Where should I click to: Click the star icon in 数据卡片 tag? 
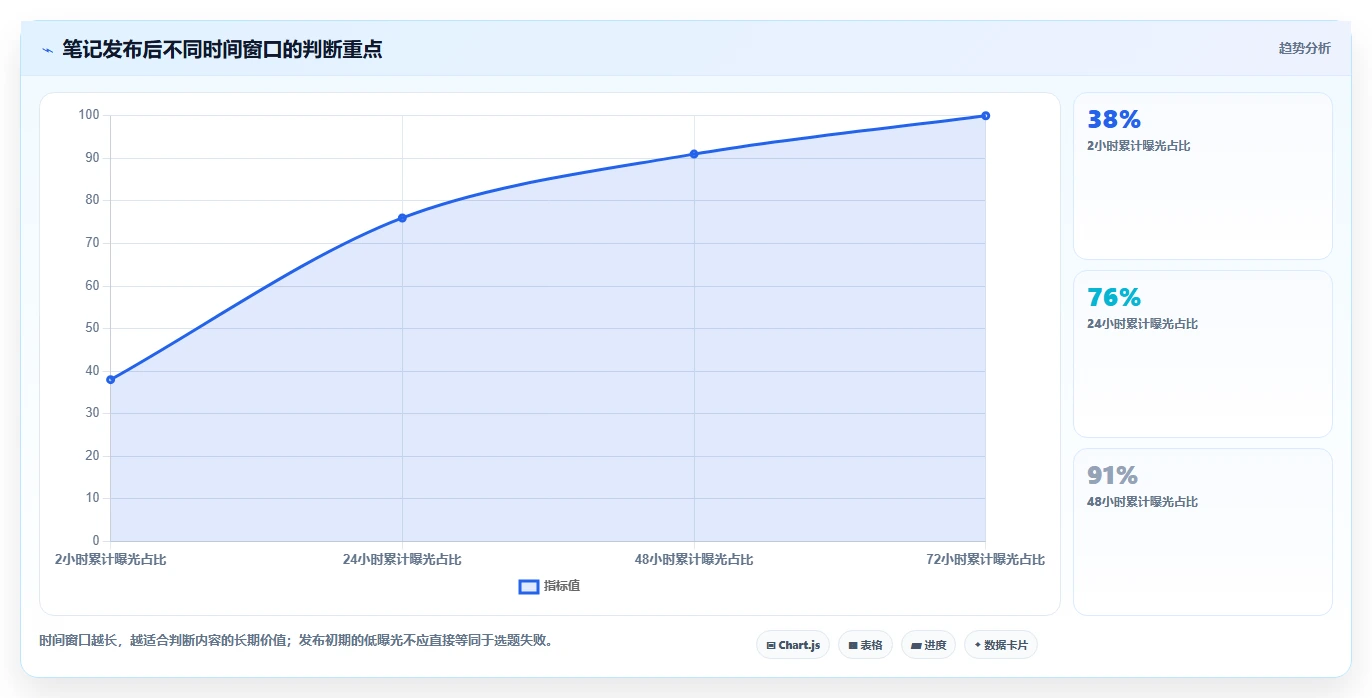[x=977, y=645]
